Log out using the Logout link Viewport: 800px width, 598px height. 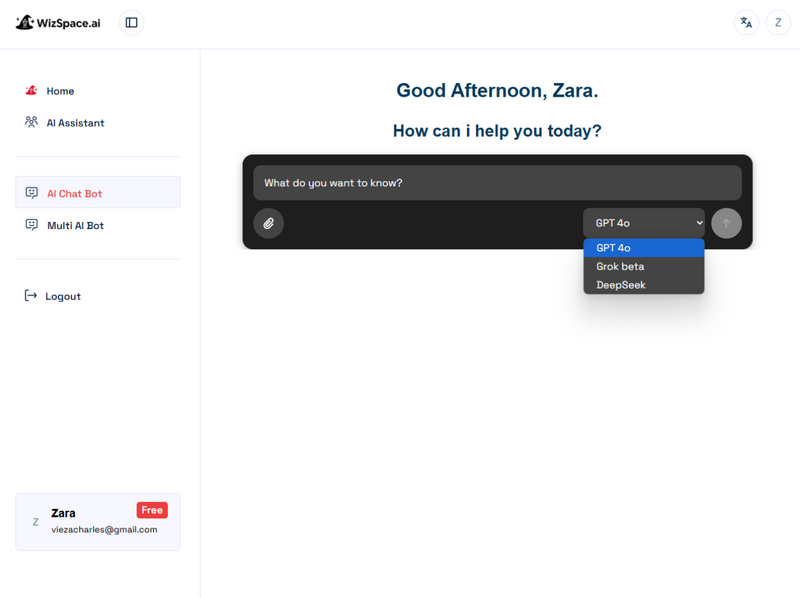(x=63, y=297)
